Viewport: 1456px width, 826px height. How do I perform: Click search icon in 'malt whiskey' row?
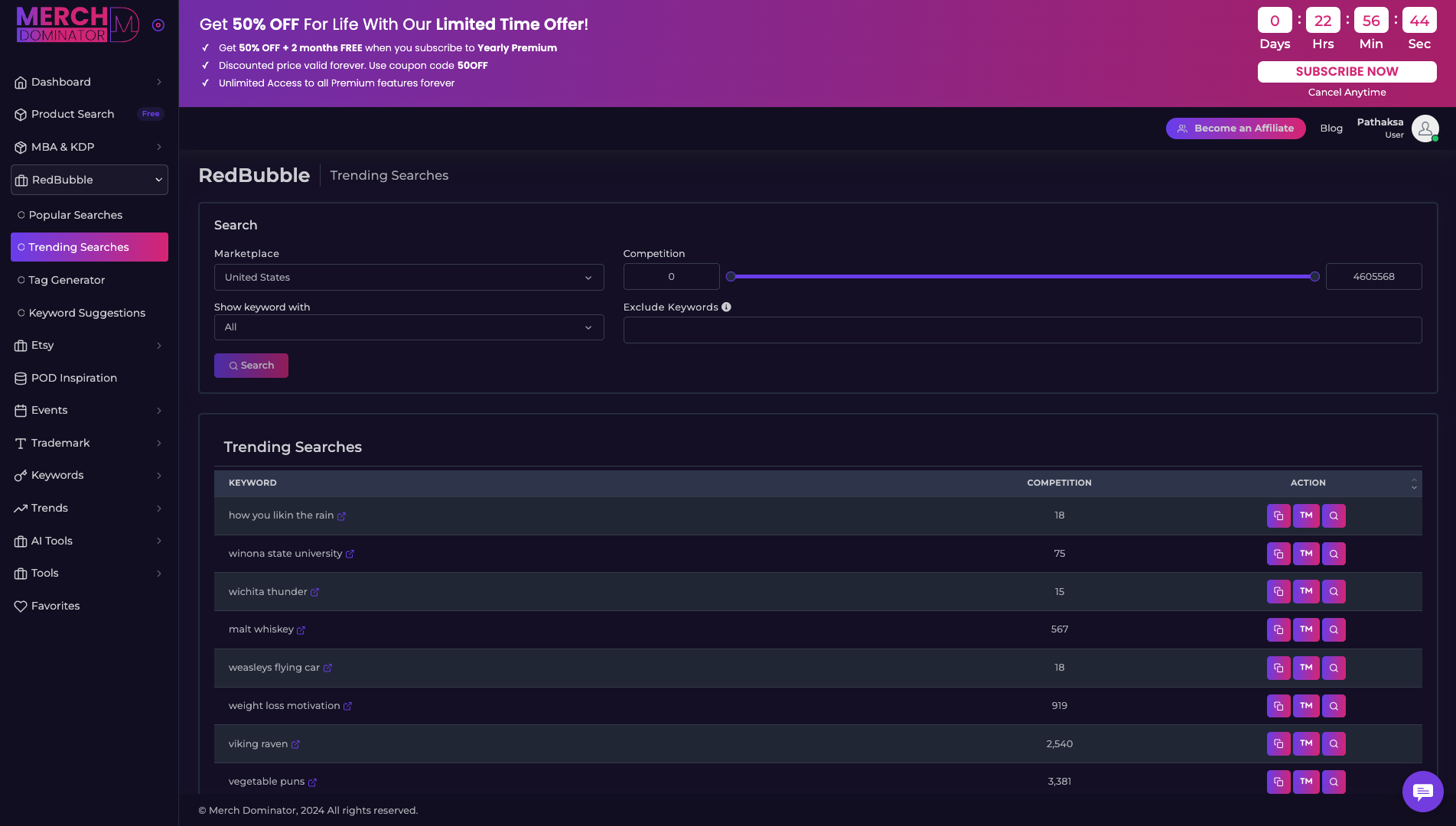tap(1334, 629)
